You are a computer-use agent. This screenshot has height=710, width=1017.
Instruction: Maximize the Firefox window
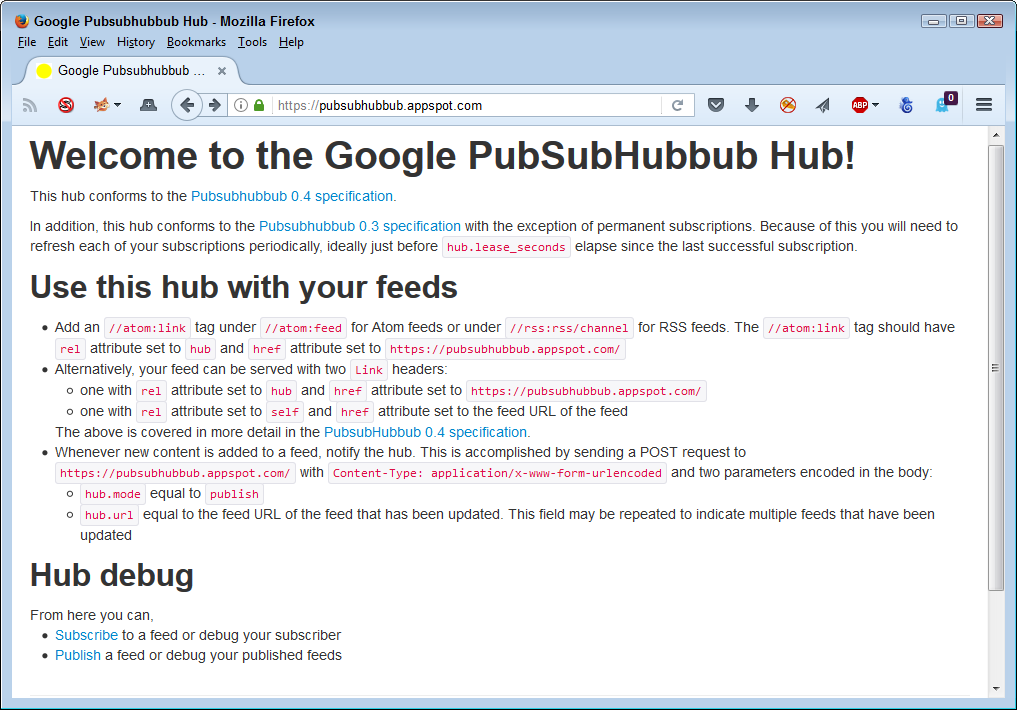961,21
